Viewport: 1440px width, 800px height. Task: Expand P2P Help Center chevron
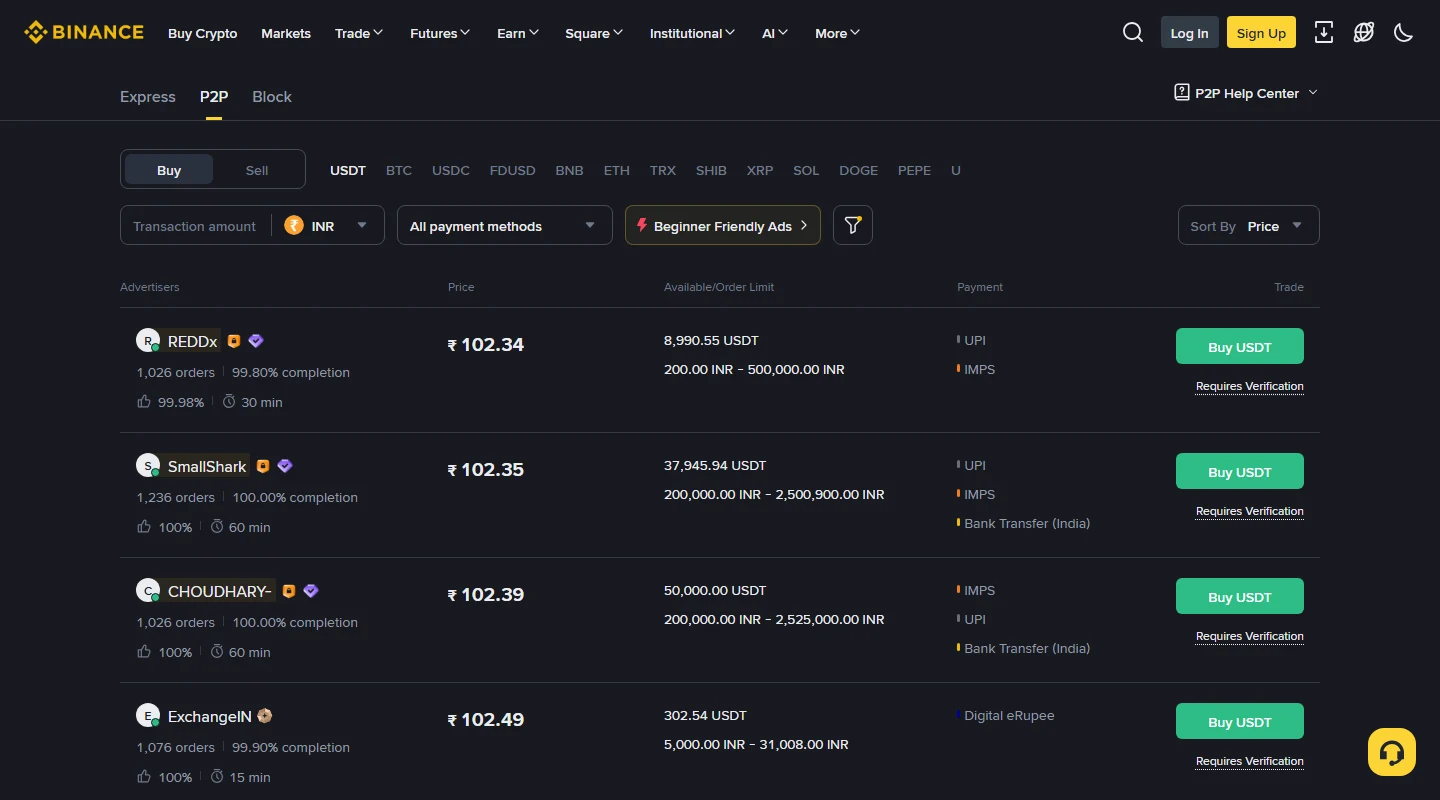[x=1313, y=92]
